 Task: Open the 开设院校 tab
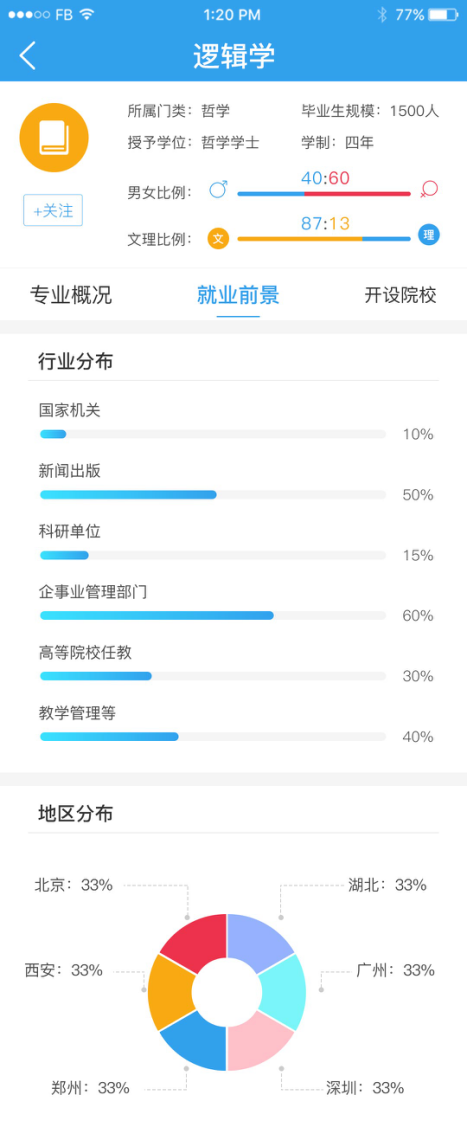pyautogui.click(x=401, y=295)
